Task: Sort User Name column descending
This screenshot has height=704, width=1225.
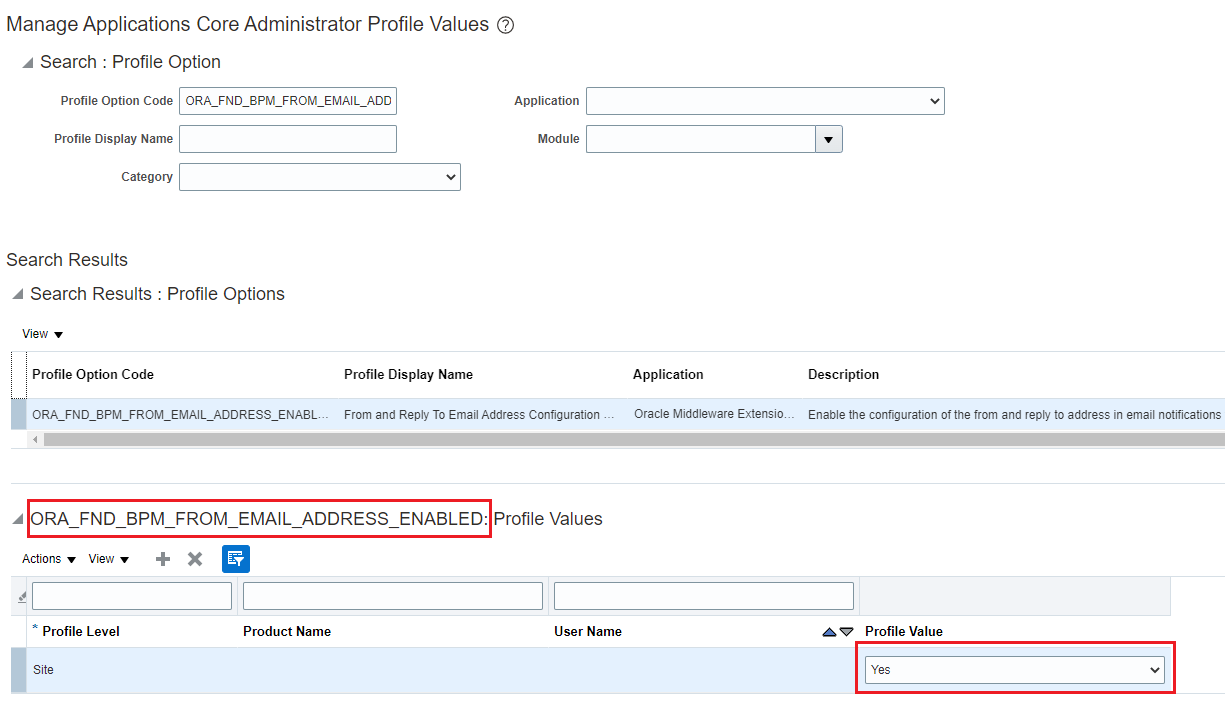Action: [x=847, y=632]
